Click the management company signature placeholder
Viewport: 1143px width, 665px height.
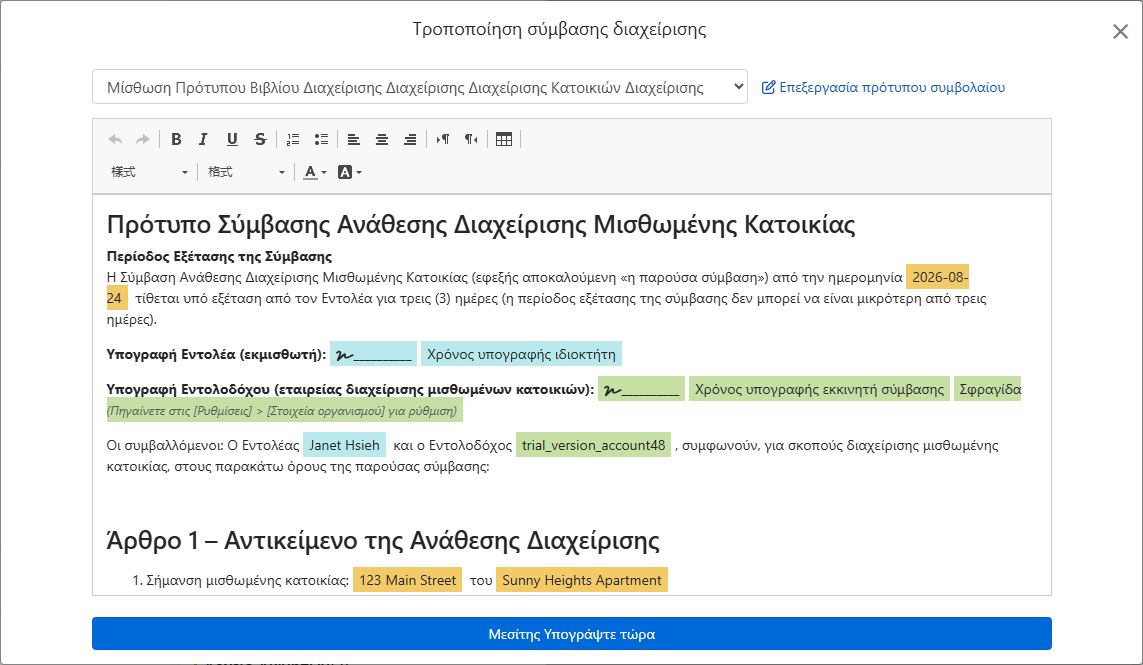pos(641,389)
